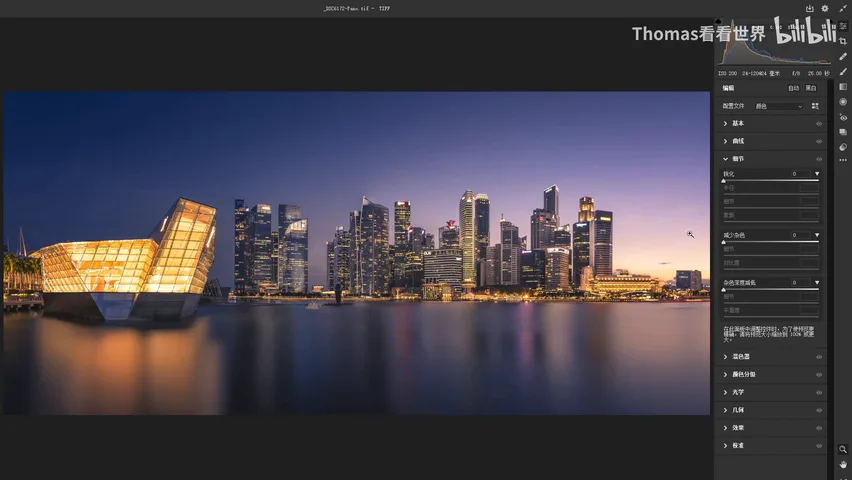Expand the 混色器 panel
Screen dimensions: 852x480
tap(725, 357)
